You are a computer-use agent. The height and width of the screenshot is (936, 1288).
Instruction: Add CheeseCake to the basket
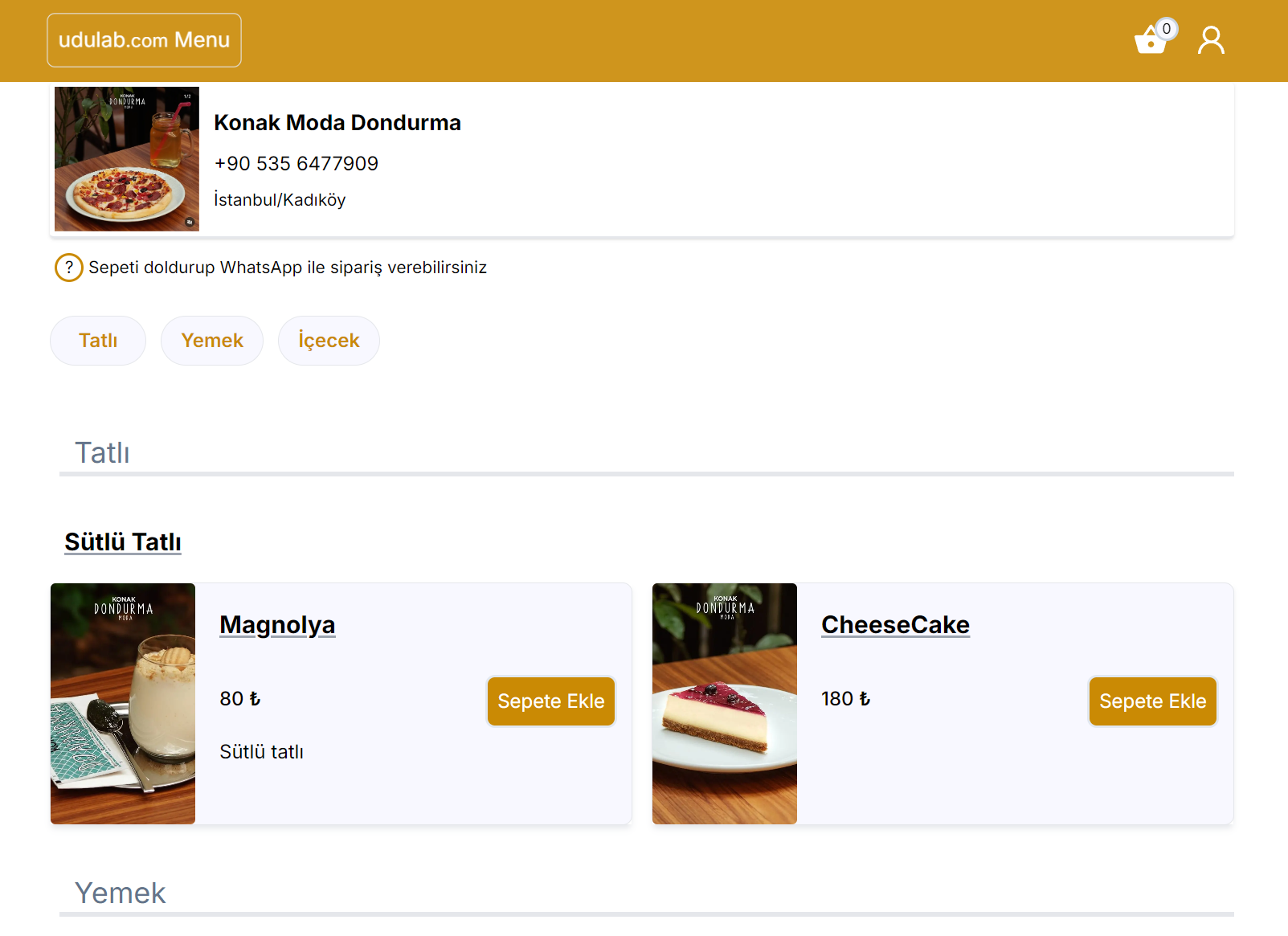1152,701
